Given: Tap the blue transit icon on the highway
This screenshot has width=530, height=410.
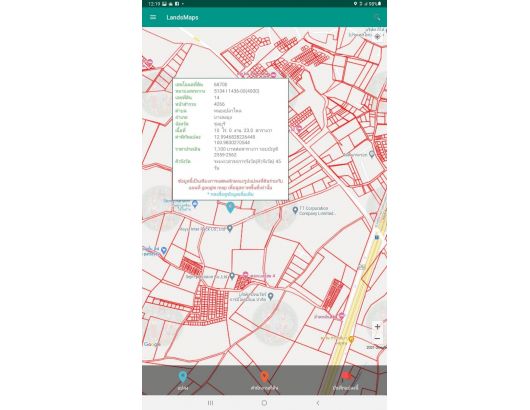Looking at the screenshot, I should [377, 237].
